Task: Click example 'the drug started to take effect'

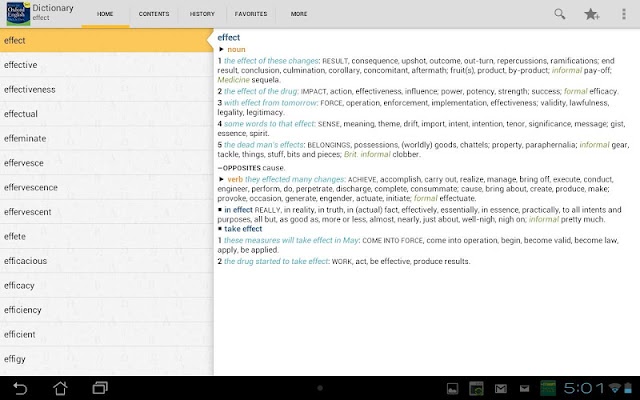Action: [276, 261]
